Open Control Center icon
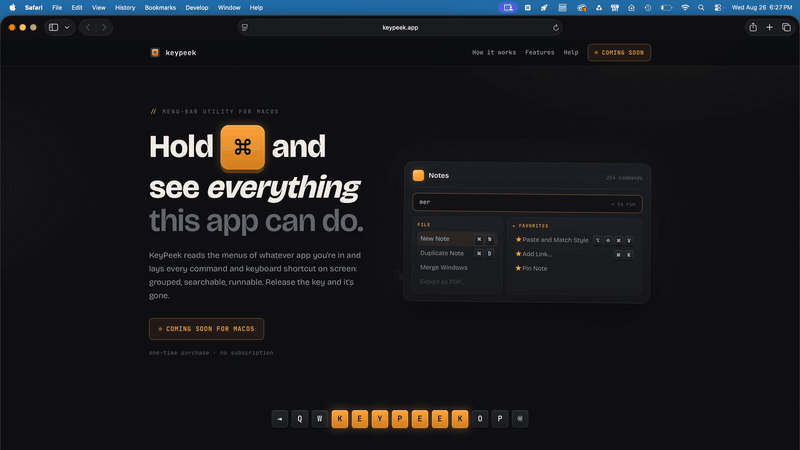This screenshot has height=450, width=800. point(718,8)
